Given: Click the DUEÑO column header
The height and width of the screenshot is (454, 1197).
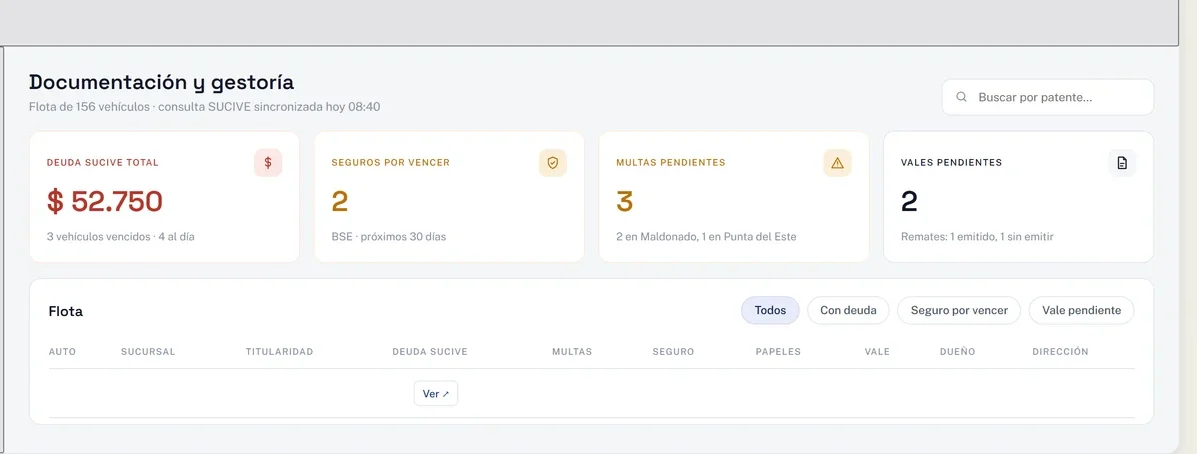Looking at the screenshot, I should [x=958, y=352].
